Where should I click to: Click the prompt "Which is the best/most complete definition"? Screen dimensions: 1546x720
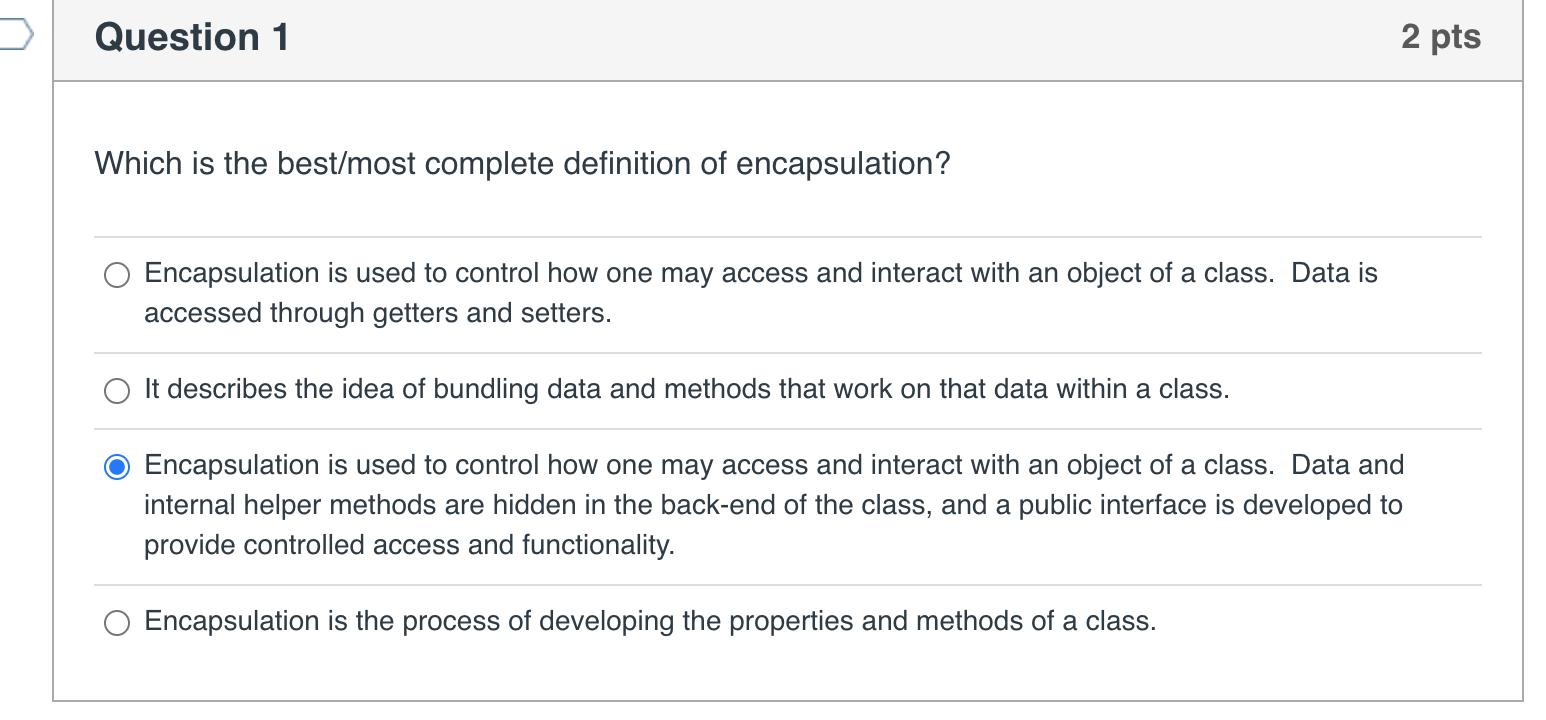click(x=521, y=163)
